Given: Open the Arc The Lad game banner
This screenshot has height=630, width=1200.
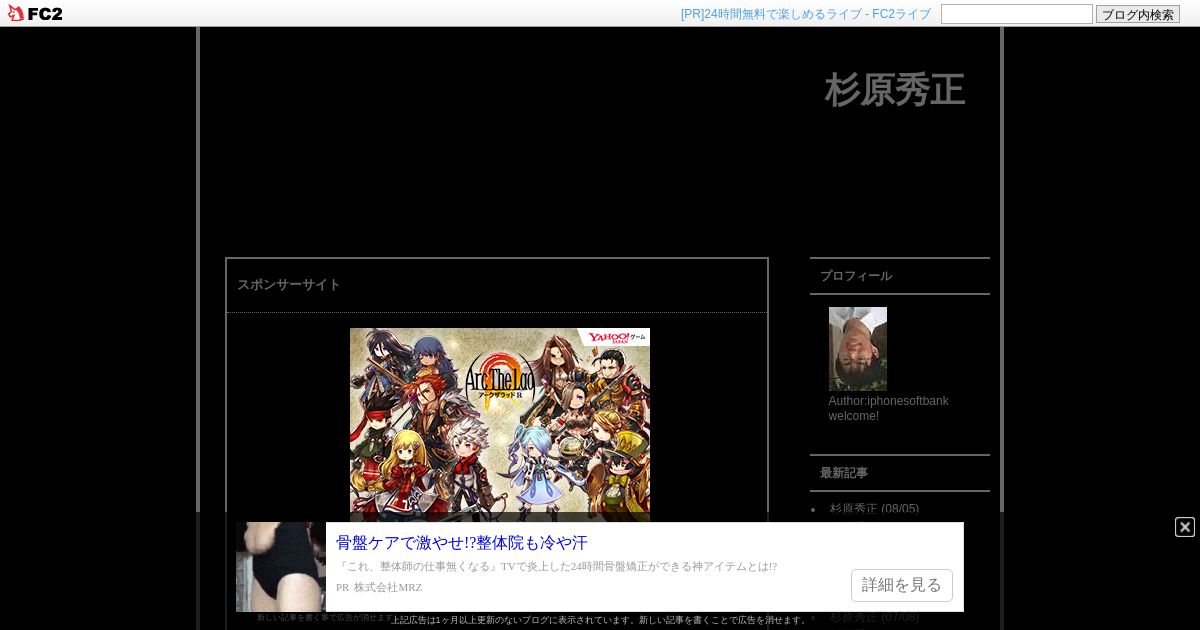Looking at the screenshot, I should [x=500, y=425].
